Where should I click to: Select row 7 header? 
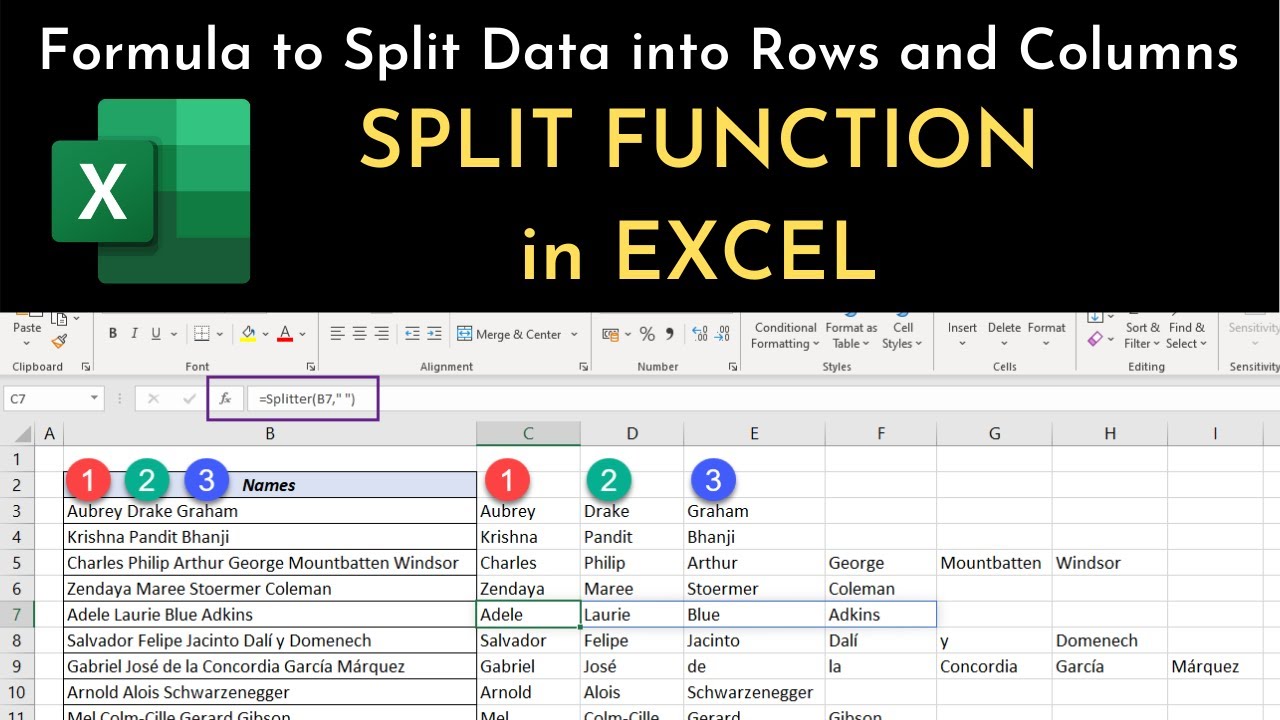tap(18, 614)
